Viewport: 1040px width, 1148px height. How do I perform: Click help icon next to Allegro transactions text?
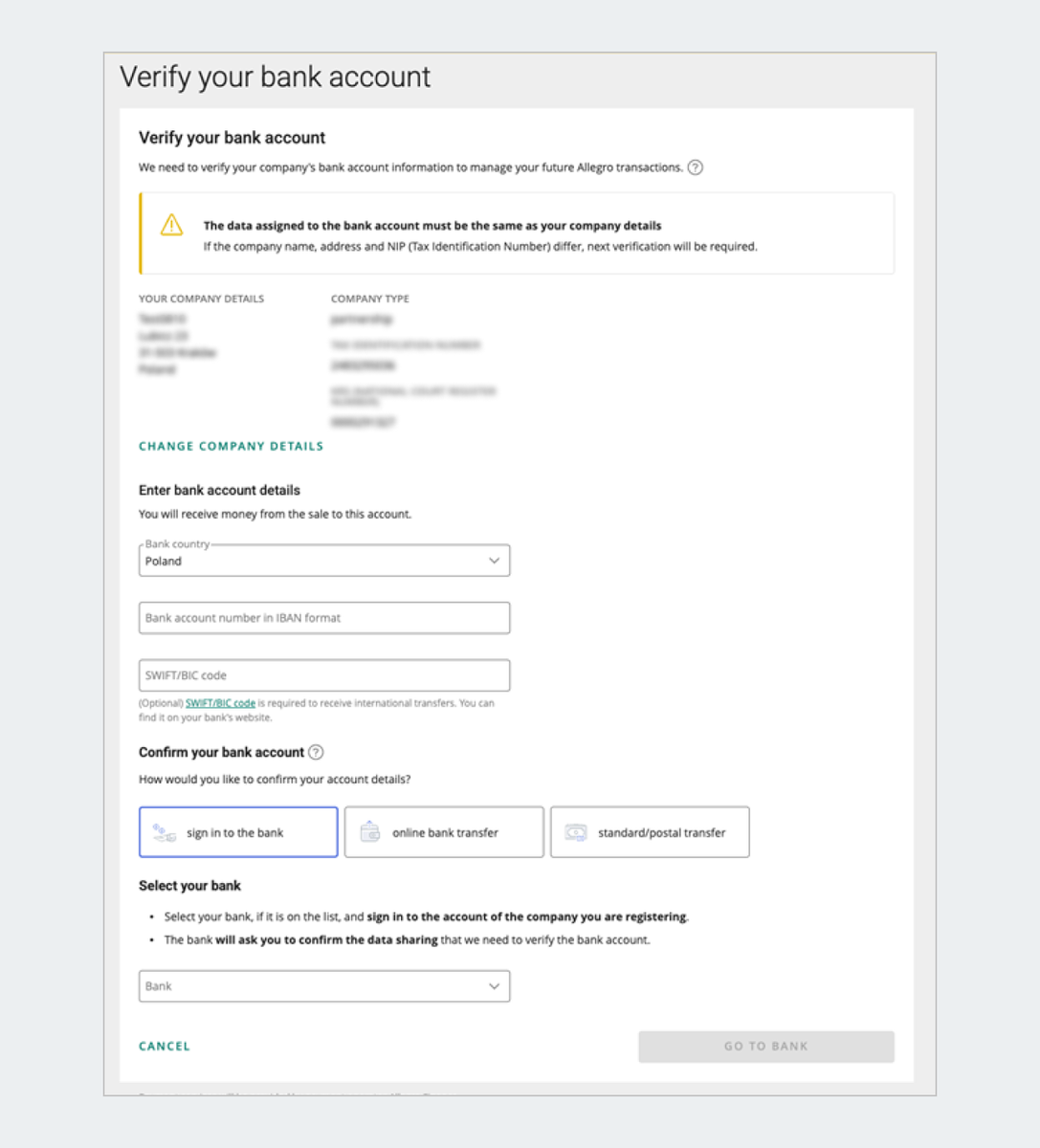[696, 167]
